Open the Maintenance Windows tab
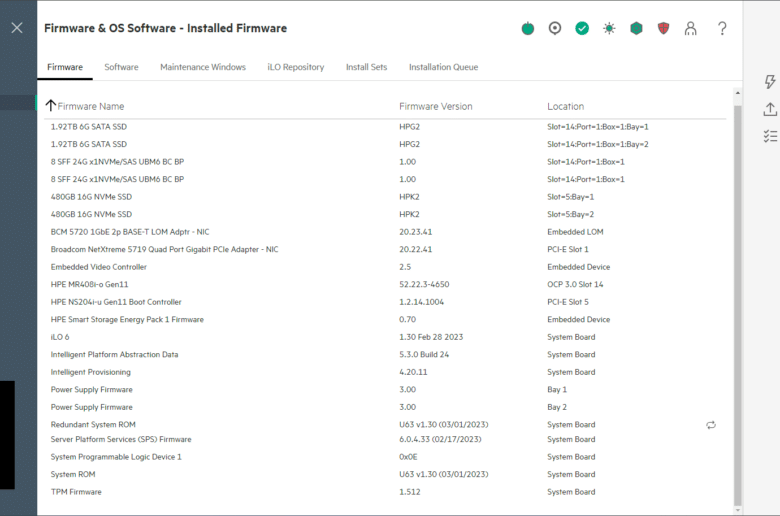The height and width of the screenshot is (516, 780). point(203,67)
